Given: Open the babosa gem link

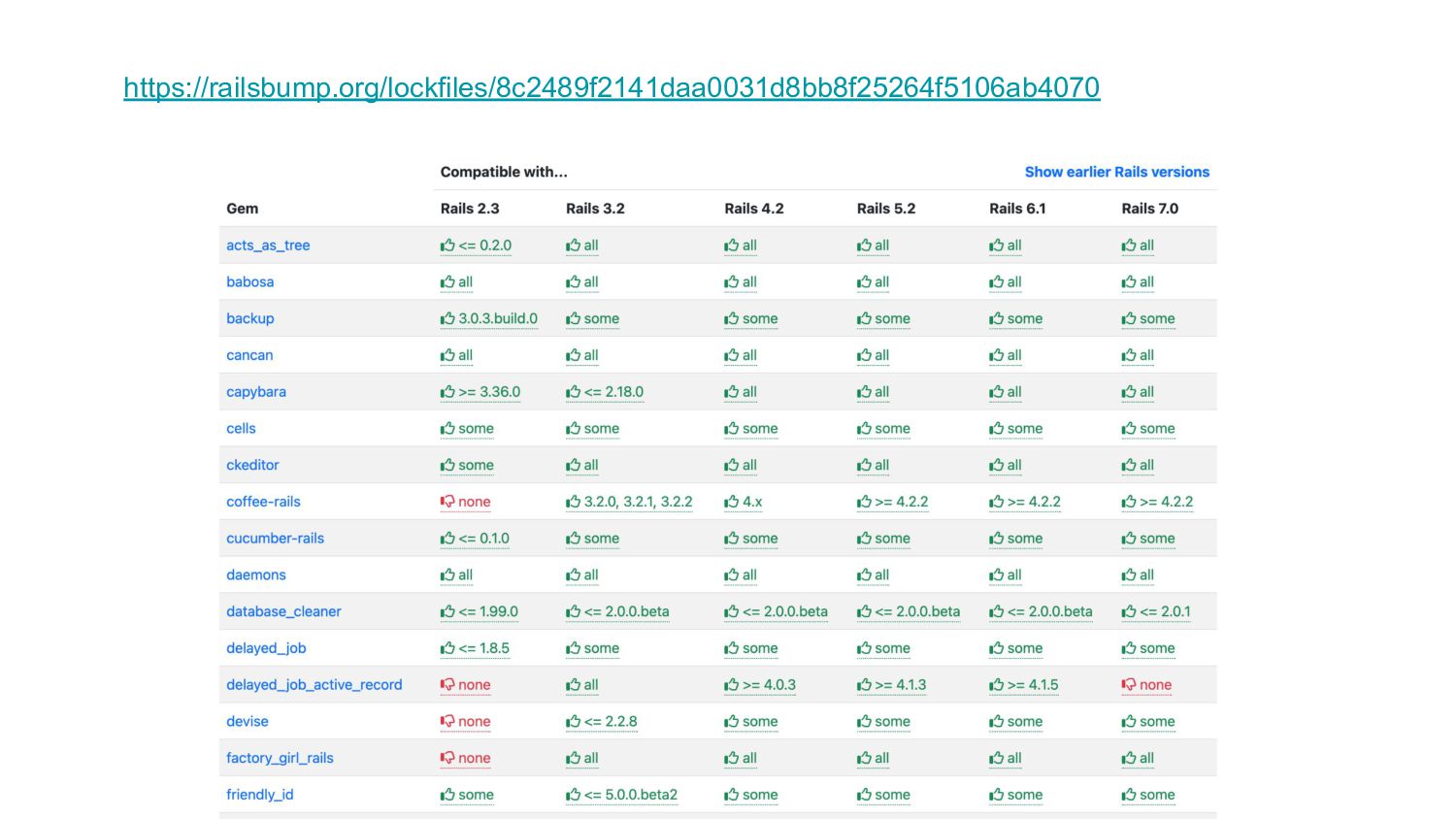Looking at the screenshot, I should 250,282.
